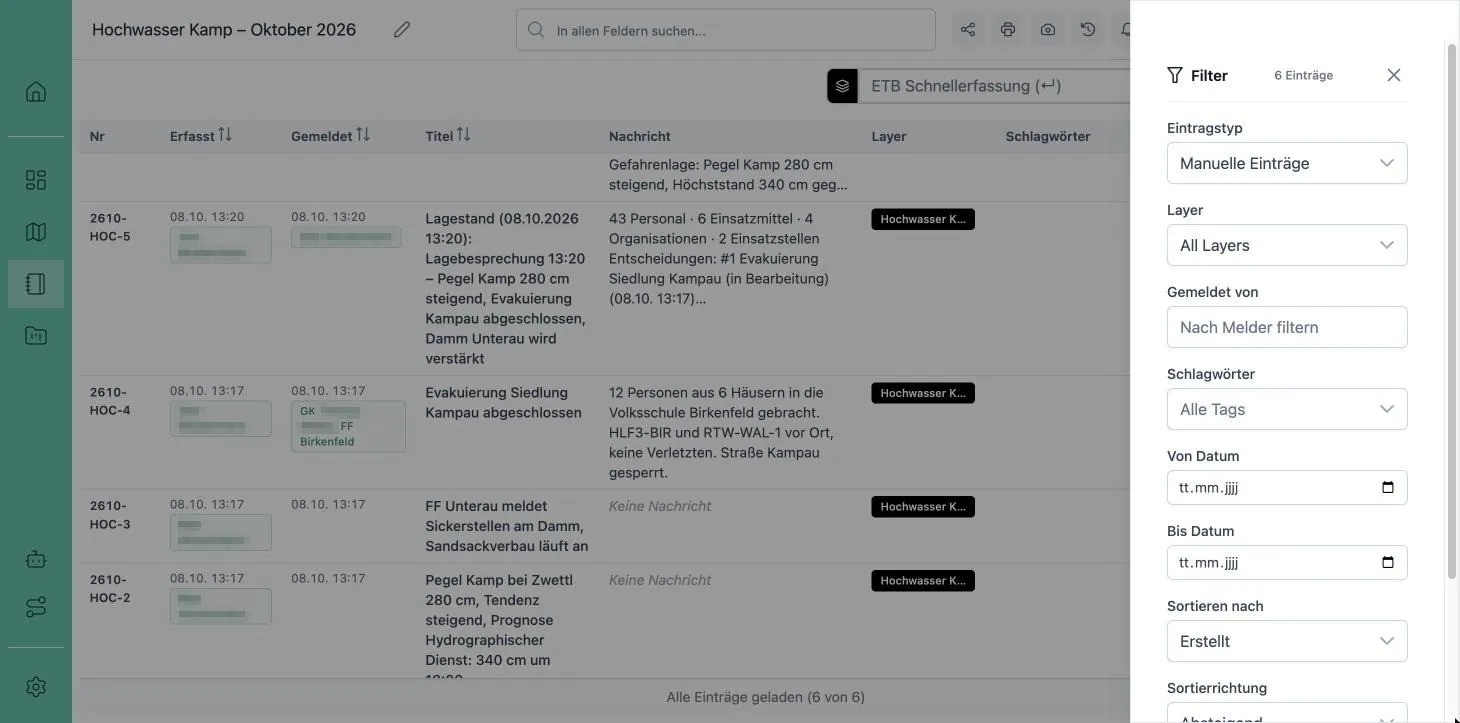This screenshot has width=1460, height=723.
Task: Click the project title Hochwasser Kamp
Action: [x=224, y=30]
